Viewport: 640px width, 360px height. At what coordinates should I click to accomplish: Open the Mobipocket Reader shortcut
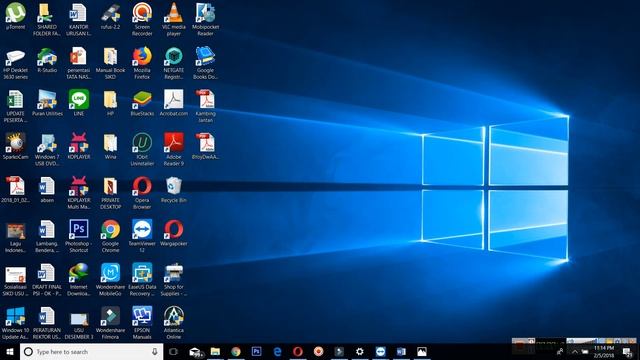205,19
